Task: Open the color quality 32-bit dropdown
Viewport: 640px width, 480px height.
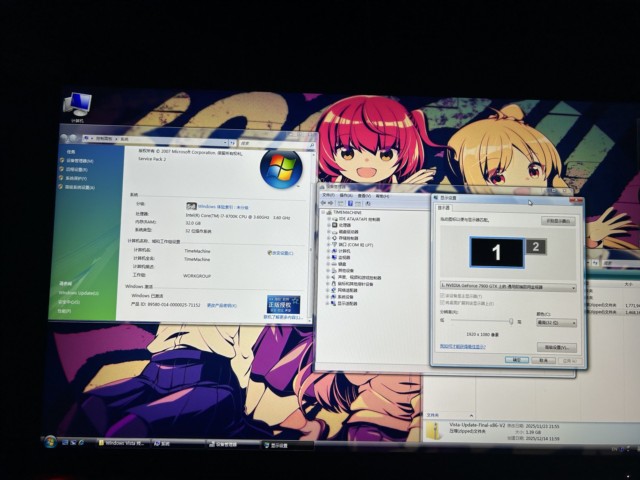Action: 555,323
